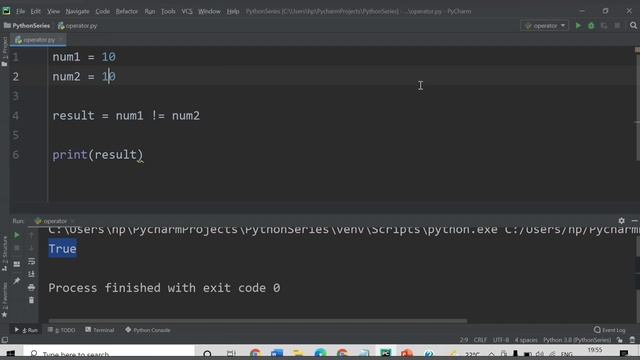Click the Run with Coverage icon
Image resolution: width=640 pixels, height=360 pixels.
[604, 26]
